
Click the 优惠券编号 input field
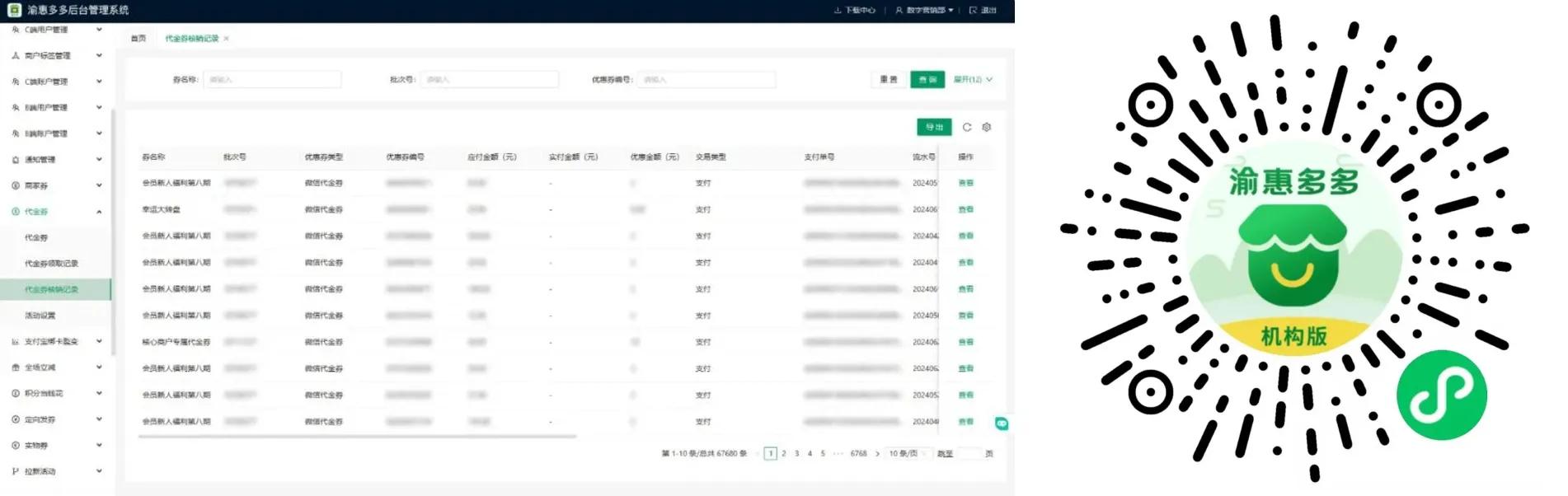707,80
